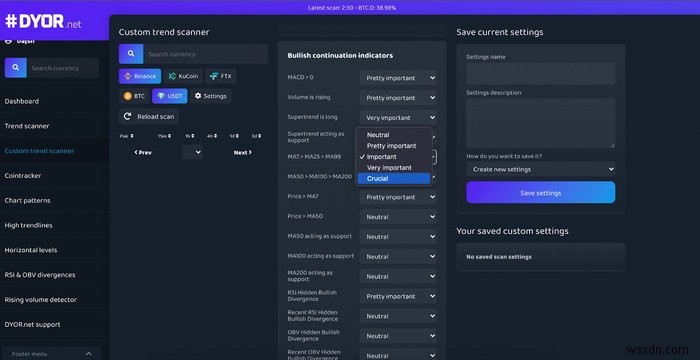Screen dimensions: 700x360
Task: Toggle the BTC market filter
Action: 134,96
